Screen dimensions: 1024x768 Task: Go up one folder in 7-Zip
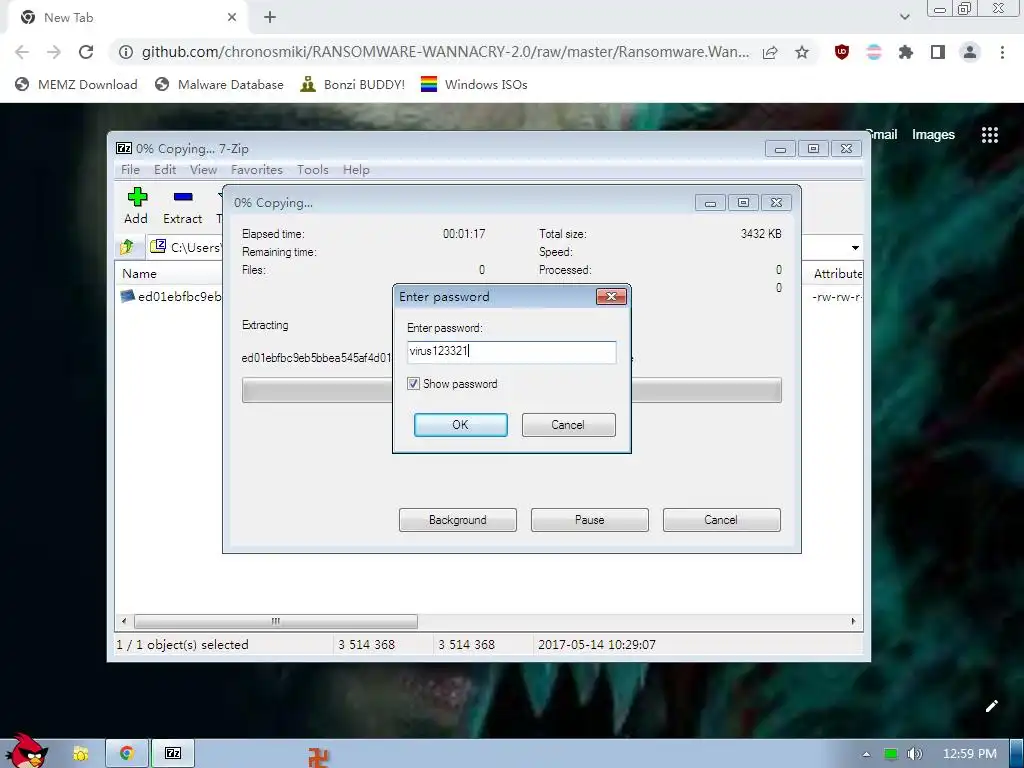(127, 247)
